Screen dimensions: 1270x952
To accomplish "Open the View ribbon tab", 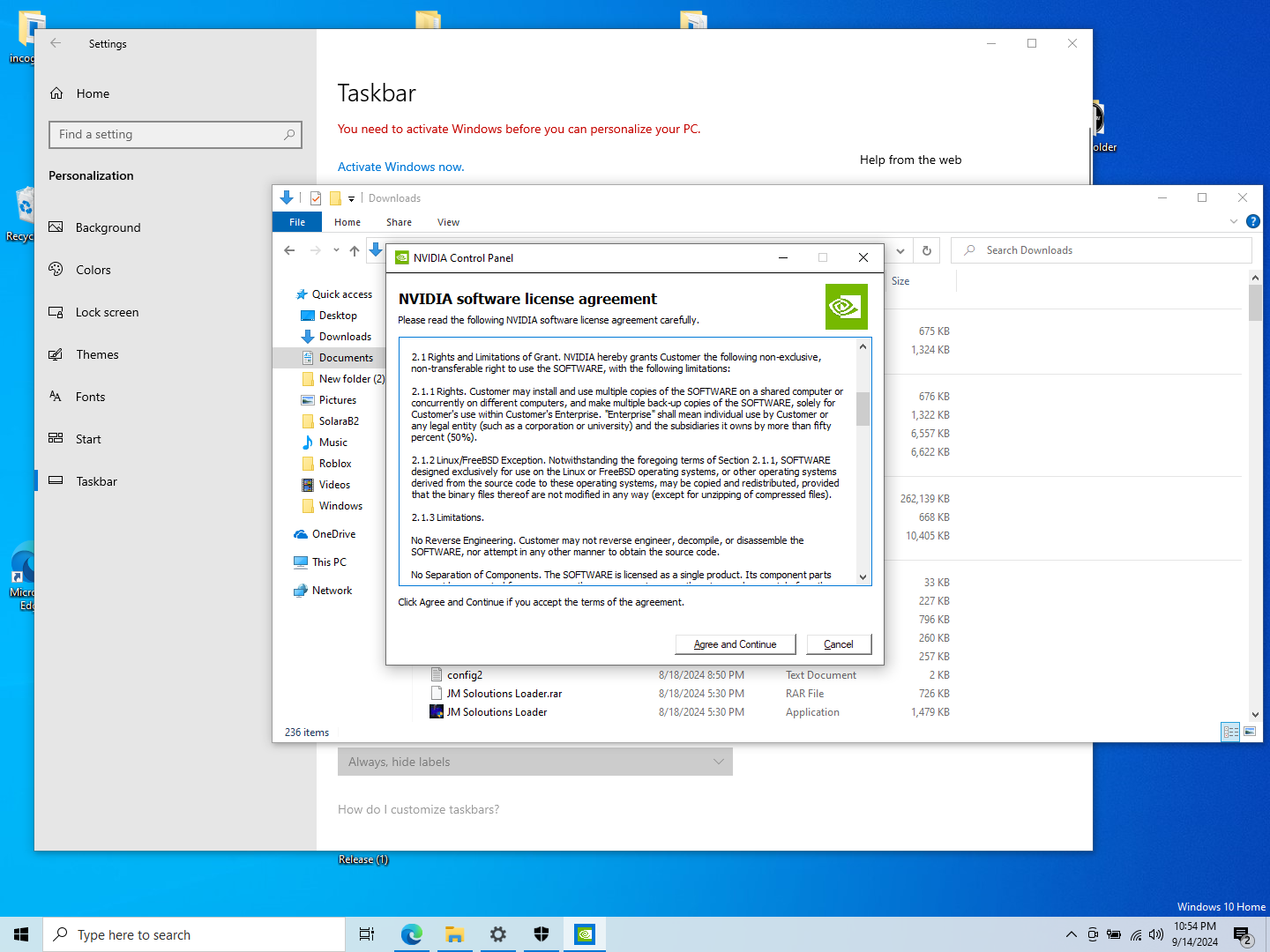I will coord(448,222).
